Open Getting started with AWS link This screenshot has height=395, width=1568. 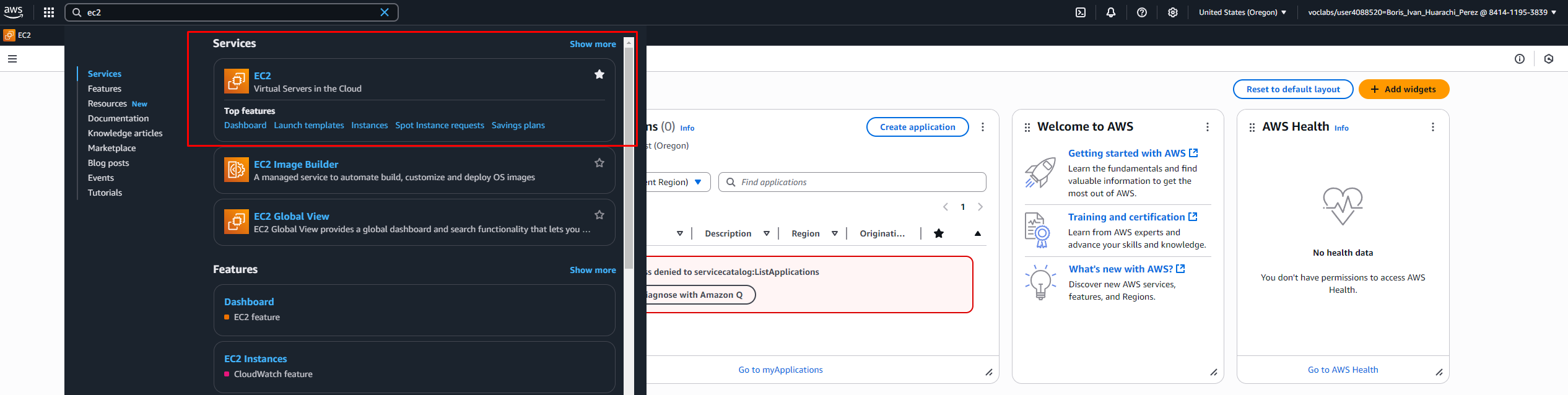1133,153
